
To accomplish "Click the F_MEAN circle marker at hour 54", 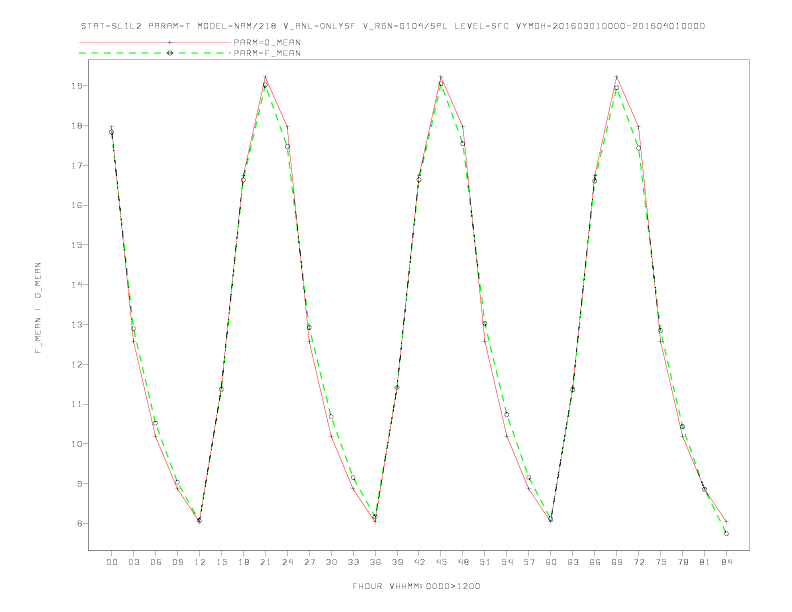I will click(x=507, y=415).
